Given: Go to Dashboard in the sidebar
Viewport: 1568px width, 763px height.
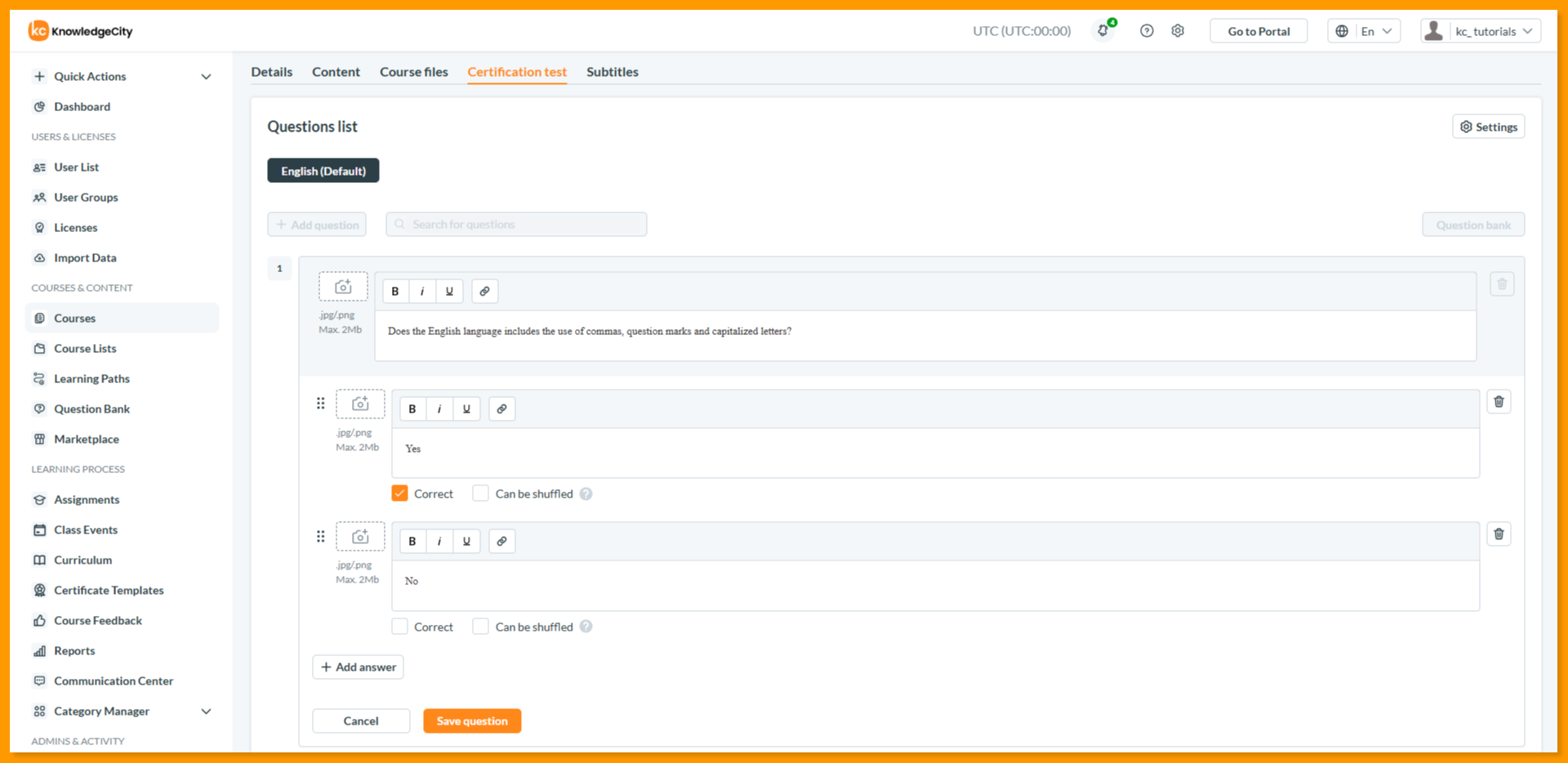Looking at the screenshot, I should tap(82, 107).
